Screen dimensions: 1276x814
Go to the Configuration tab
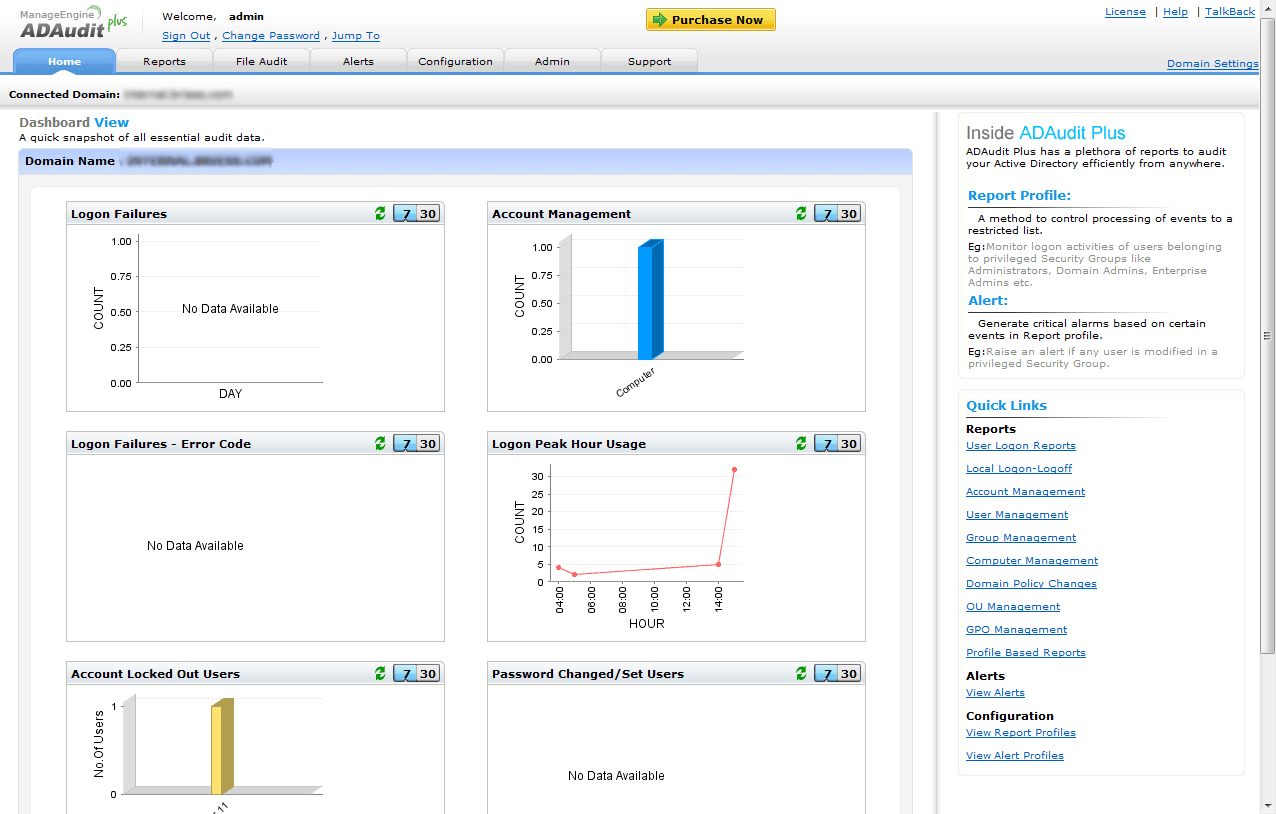[x=455, y=62]
